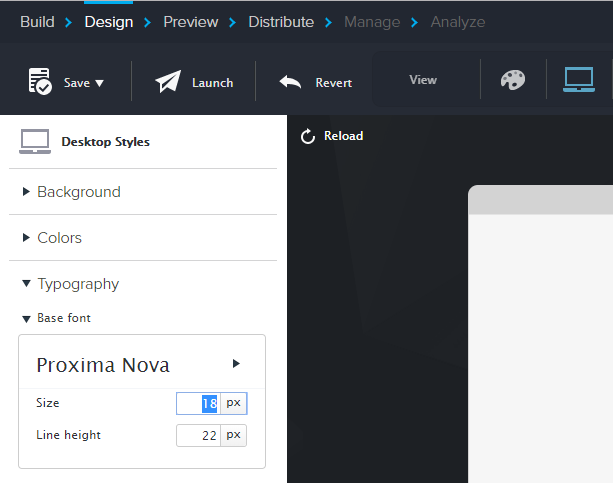The width and height of the screenshot is (613, 483).
Task: Open the Proxima Nova font picker arrow
Action: (236, 364)
